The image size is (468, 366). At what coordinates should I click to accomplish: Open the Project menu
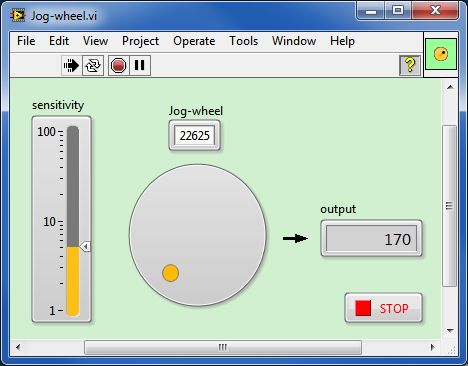[x=140, y=41]
